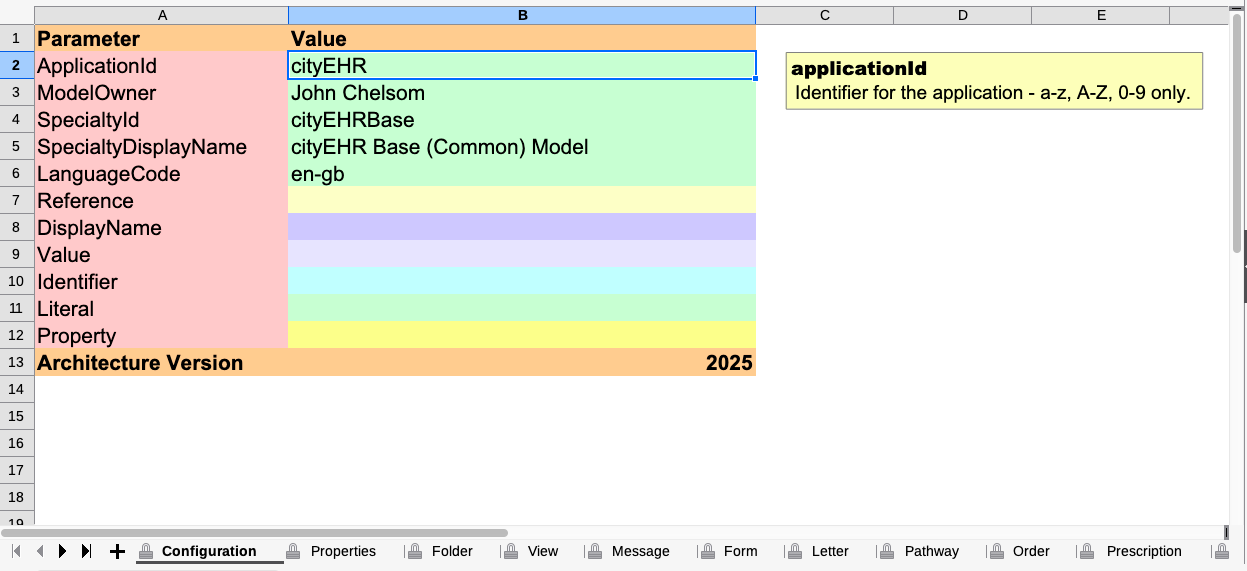Select the Literal label cell

pyautogui.click(x=162, y=309)
